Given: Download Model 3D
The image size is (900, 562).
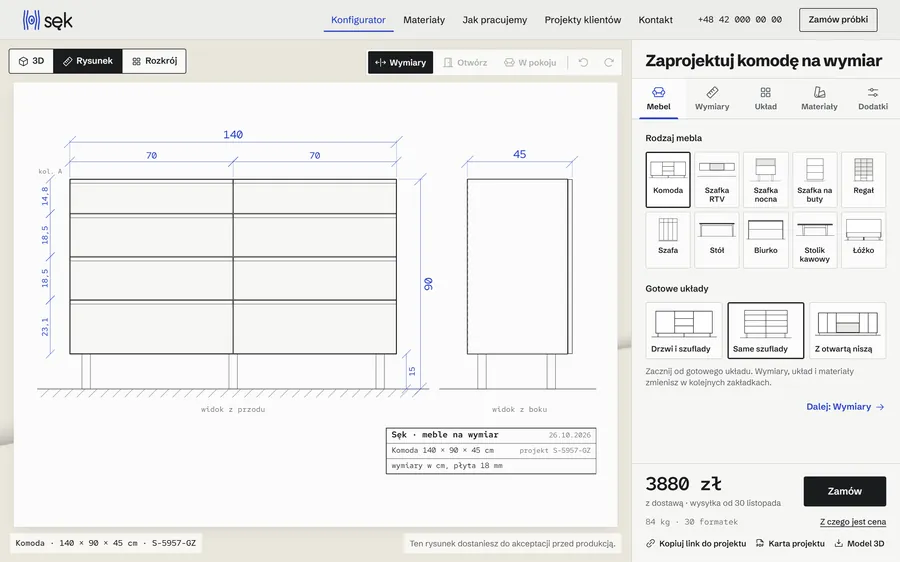Looking at the screenshot, I should 859,544.
